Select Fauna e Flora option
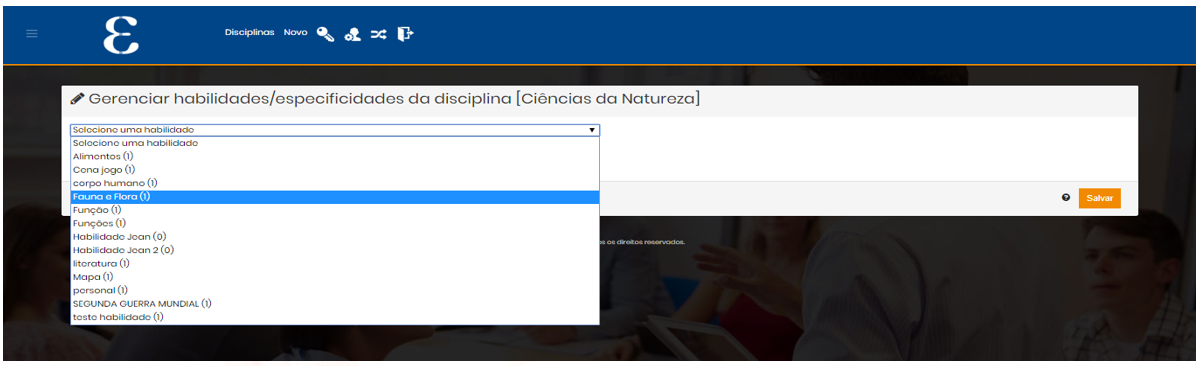 pyautogui.click(x=335, y=197)
